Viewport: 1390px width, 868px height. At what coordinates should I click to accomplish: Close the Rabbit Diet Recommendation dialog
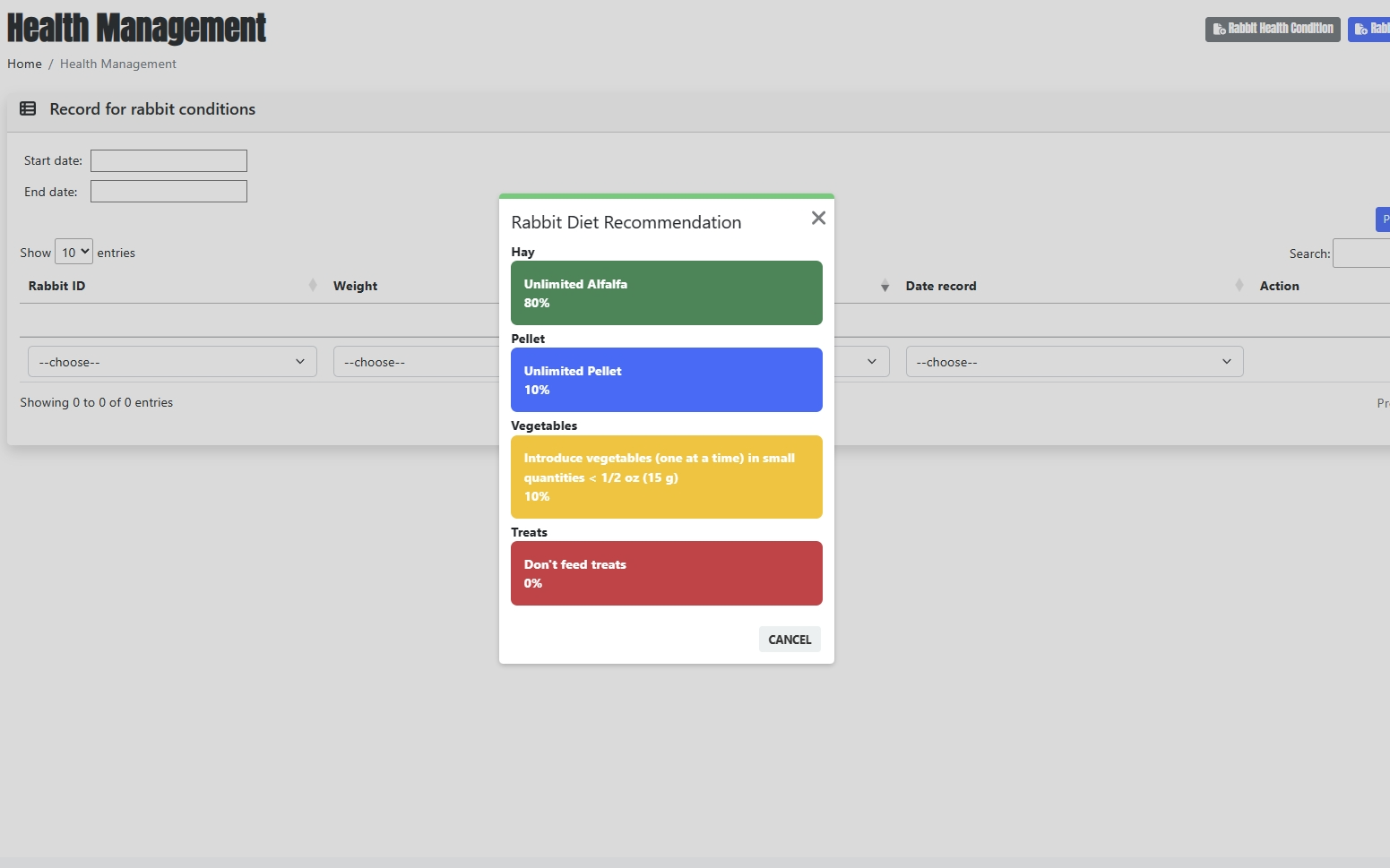[817, 219]
